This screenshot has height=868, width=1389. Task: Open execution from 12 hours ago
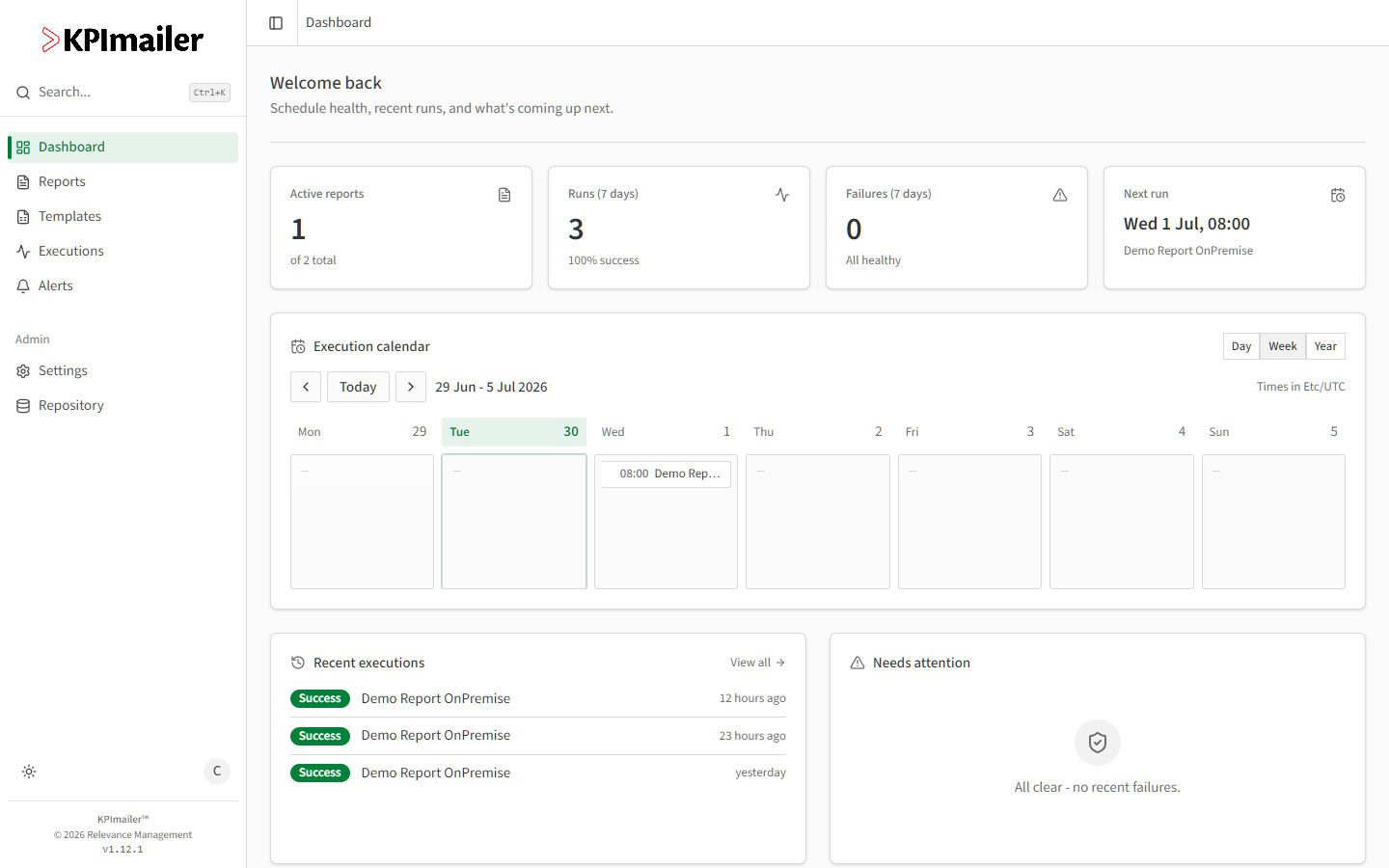pos(538,698)
